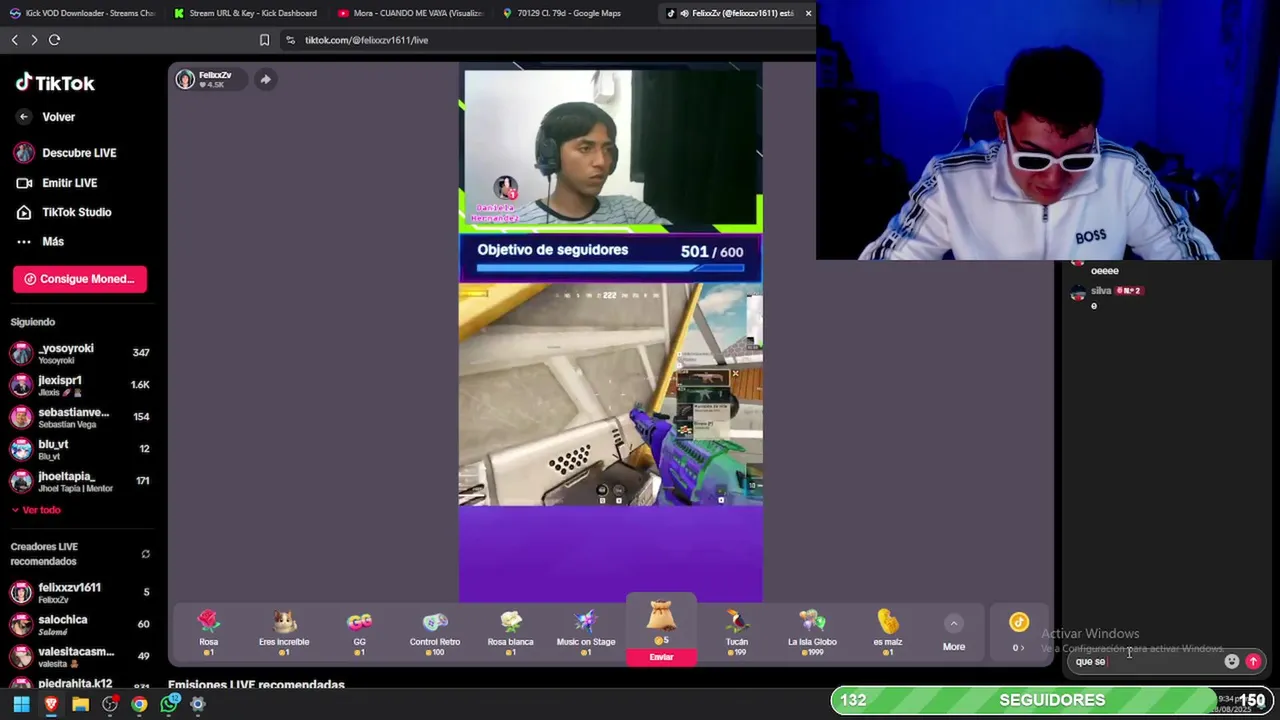Close the FelixxZv TikTok tab
This screenshot has width=1280, height=720.
pyautogui.click(x=808, y=13)
